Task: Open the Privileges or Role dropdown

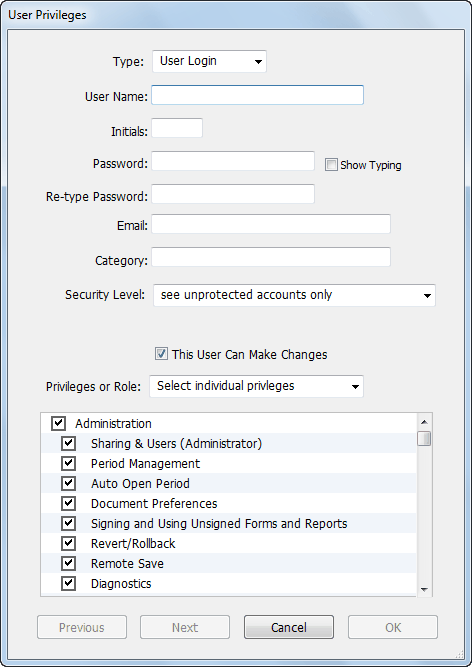Action: click(256, 386)
